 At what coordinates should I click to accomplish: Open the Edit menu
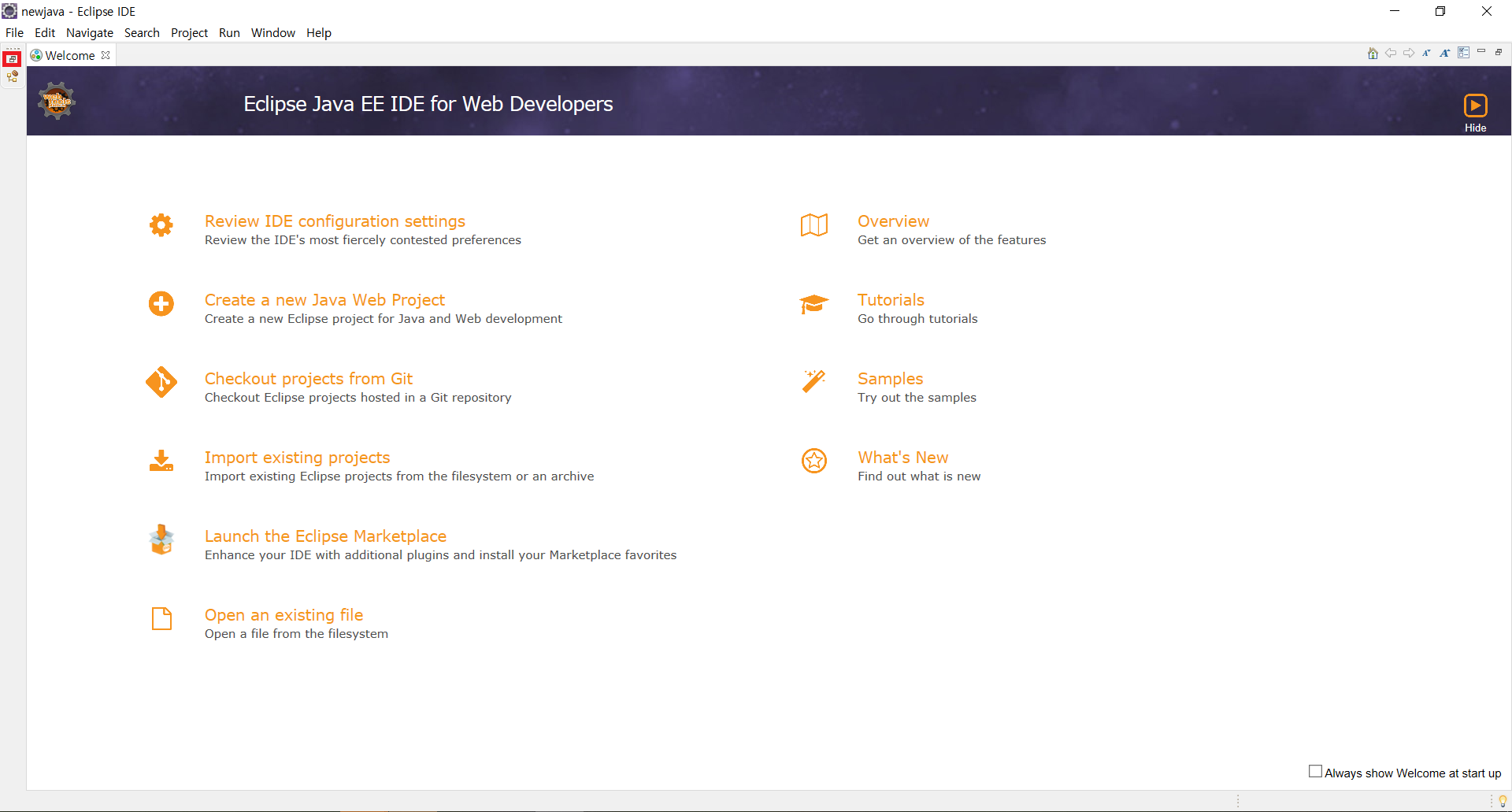tap(45, 32)
